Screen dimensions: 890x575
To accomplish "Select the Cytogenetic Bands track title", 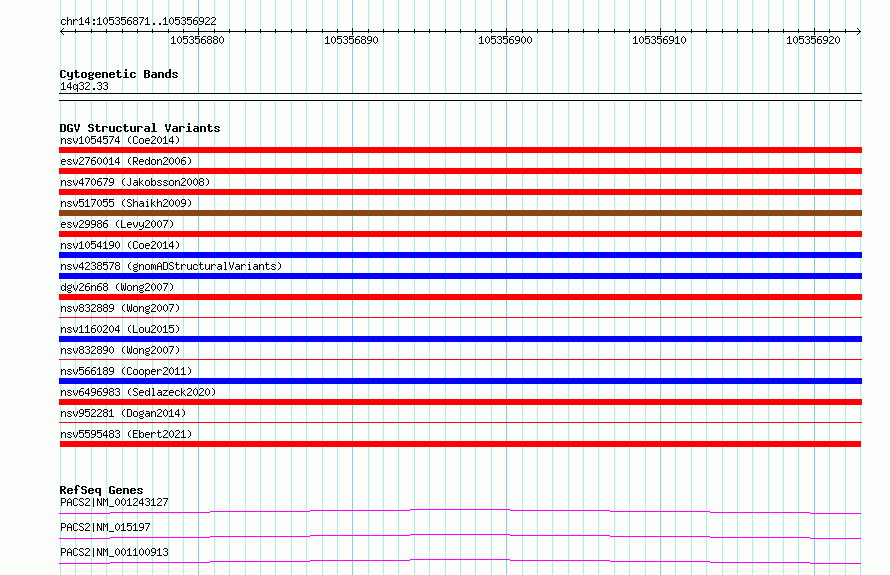I will [x=119, y=74].
